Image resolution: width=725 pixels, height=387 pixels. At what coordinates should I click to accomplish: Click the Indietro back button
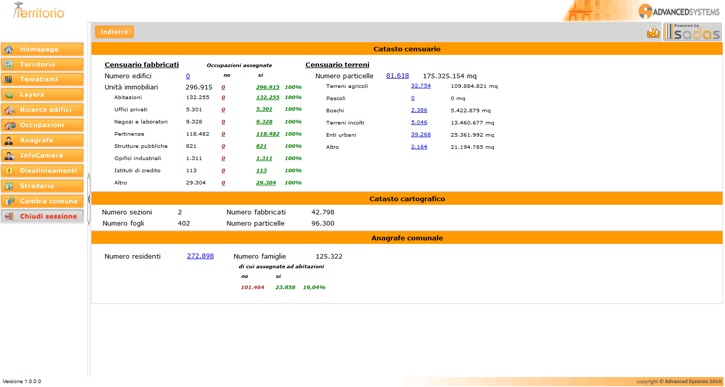114,32
